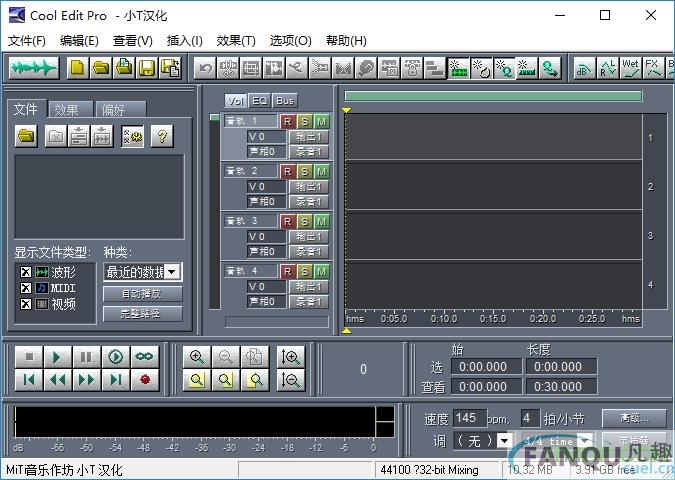Viewport: 675px width, 480px height.
Task: Click track 1 volume V 0 field
Action: 266,137
